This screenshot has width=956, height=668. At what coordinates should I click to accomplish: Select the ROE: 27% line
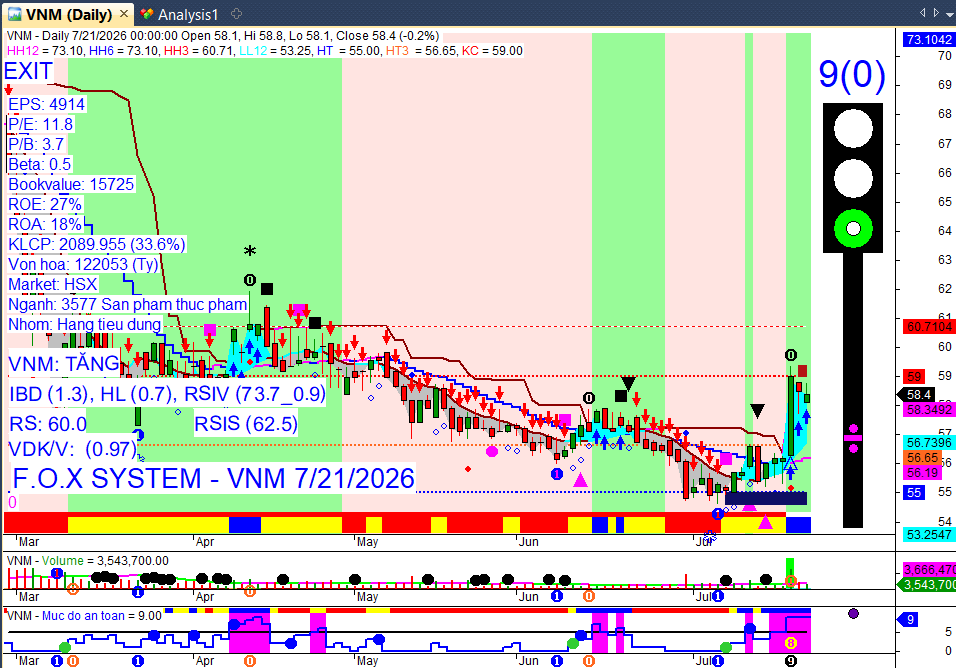coord(45,204)
